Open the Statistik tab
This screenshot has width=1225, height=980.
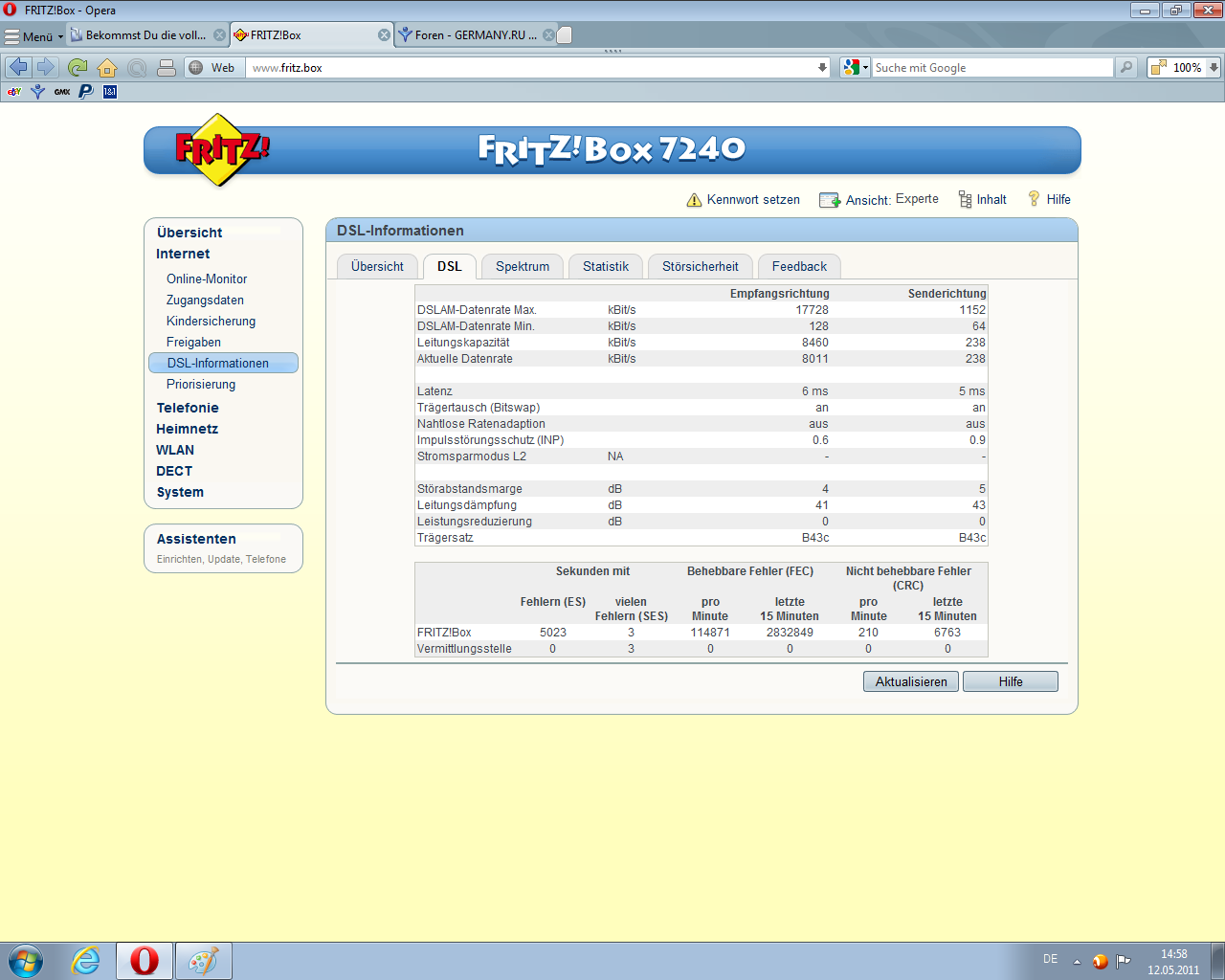(606, 266)
